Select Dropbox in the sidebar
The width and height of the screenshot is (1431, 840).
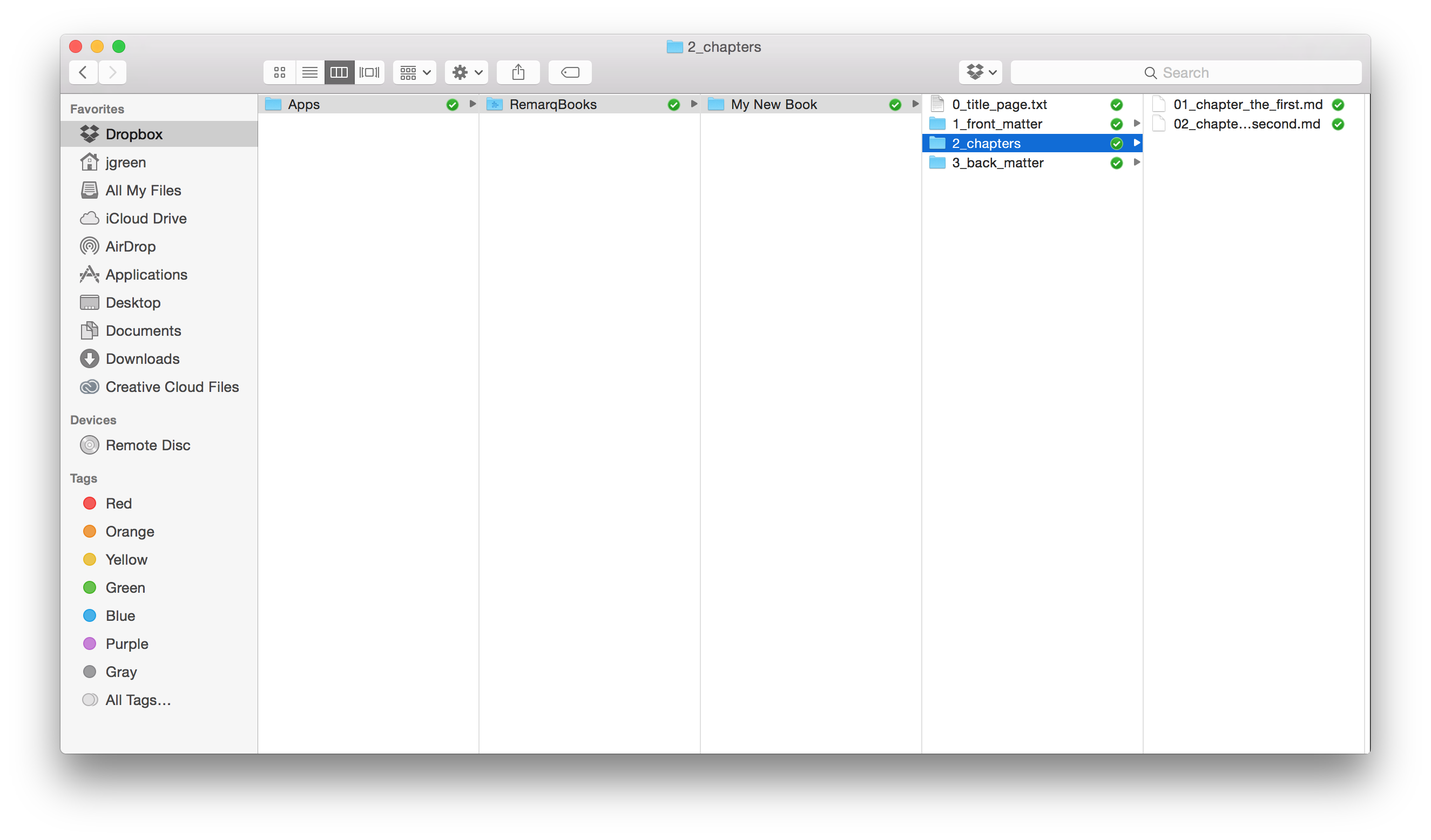159,134
